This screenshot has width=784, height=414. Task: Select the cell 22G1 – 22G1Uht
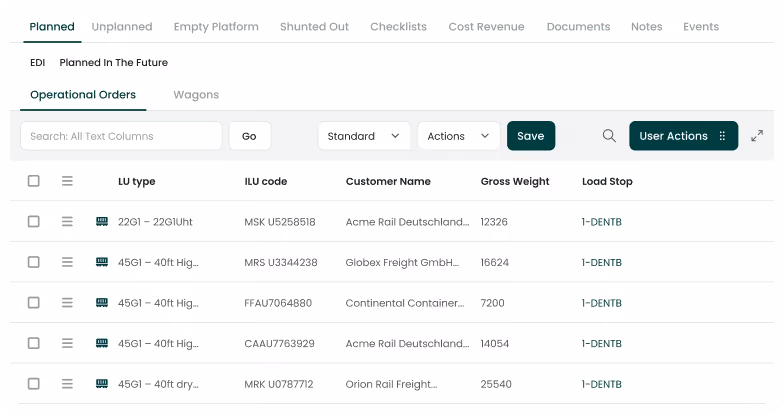click(155, 222)
